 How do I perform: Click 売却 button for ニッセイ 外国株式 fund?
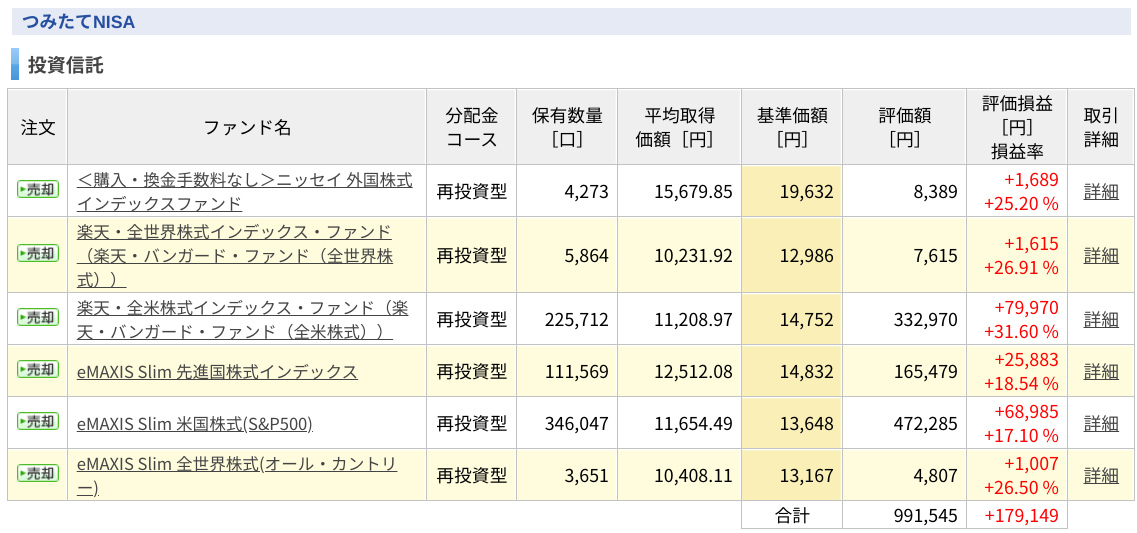click(38, 190)
